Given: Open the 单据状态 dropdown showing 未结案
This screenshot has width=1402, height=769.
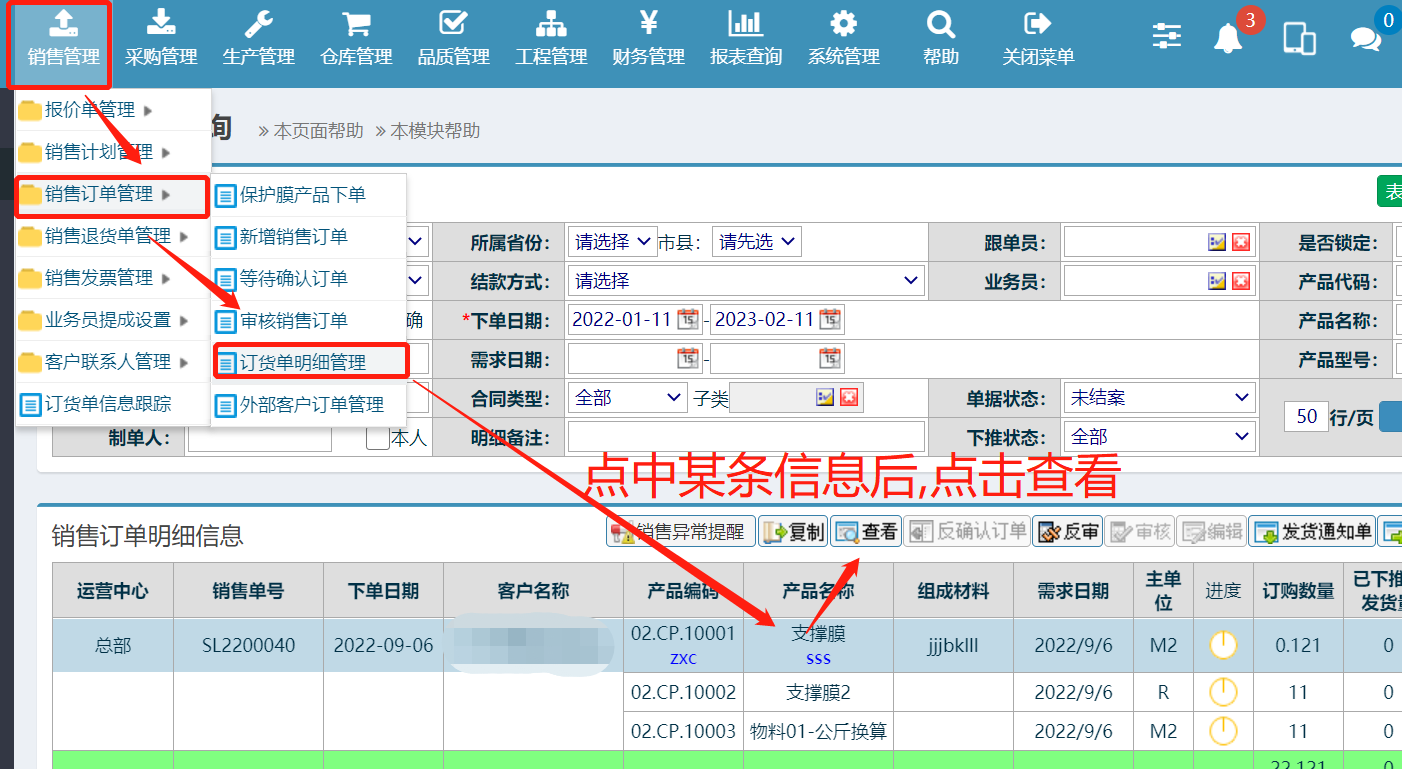Looking at the screenshot, I should pos(1158,398).
